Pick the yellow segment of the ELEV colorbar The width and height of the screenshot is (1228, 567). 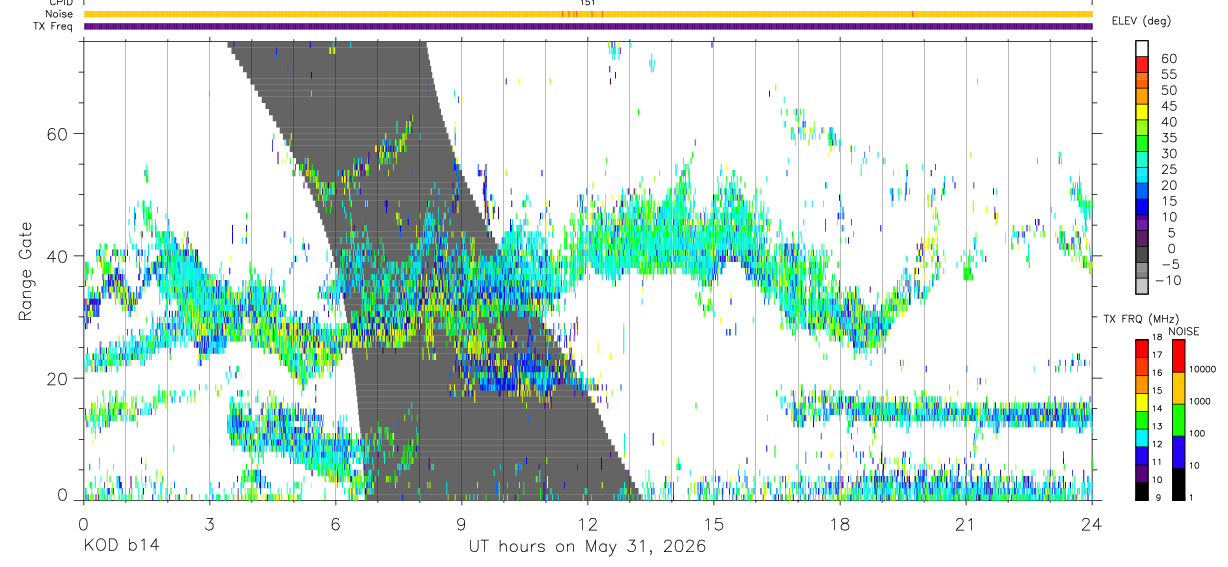(1142, 112)
